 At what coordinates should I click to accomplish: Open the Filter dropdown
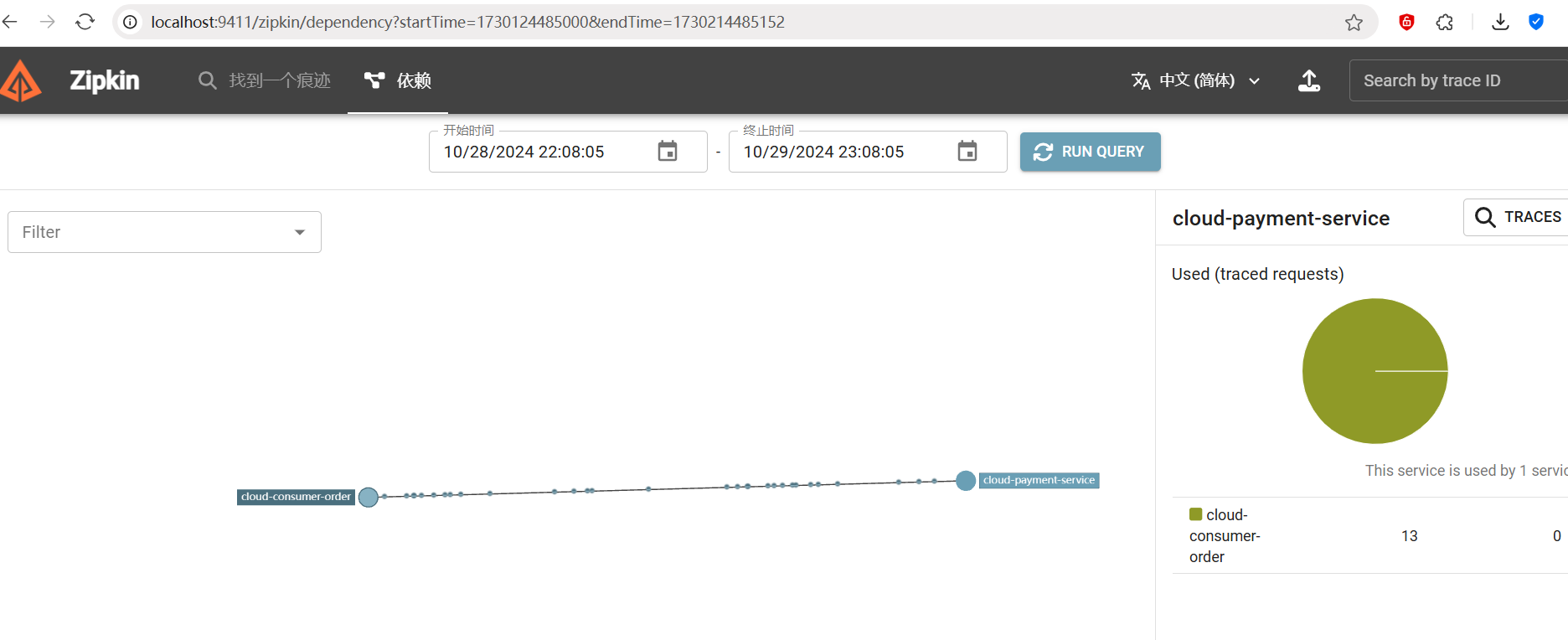(x=164, y=232)
